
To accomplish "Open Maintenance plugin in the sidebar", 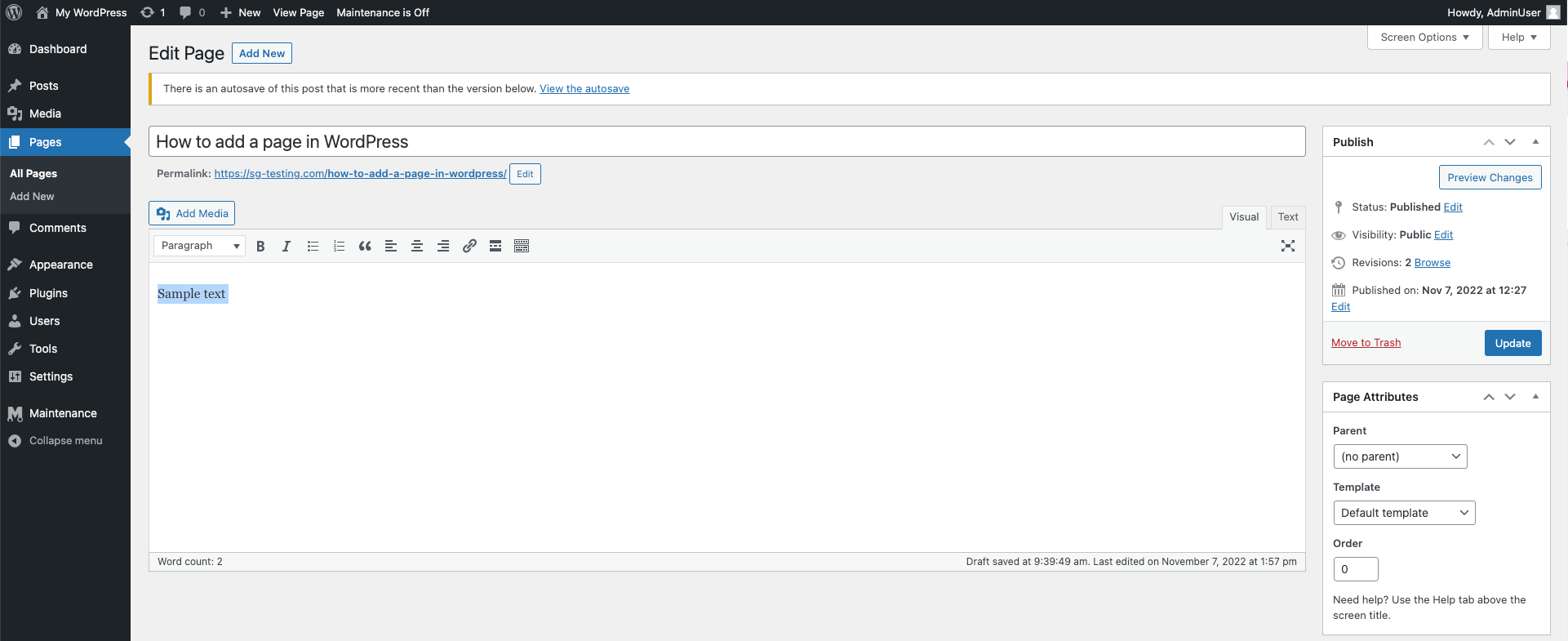I will 65,413.
